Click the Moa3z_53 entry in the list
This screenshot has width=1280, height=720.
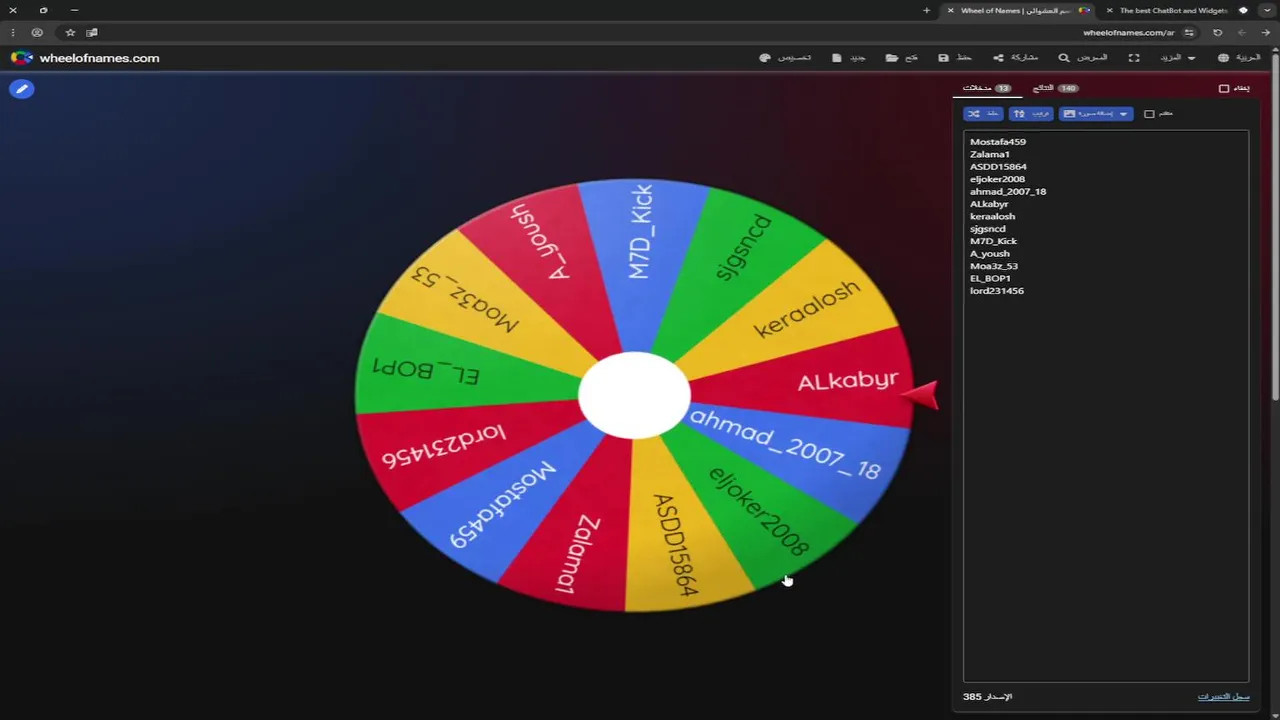(x=994, y=266)
